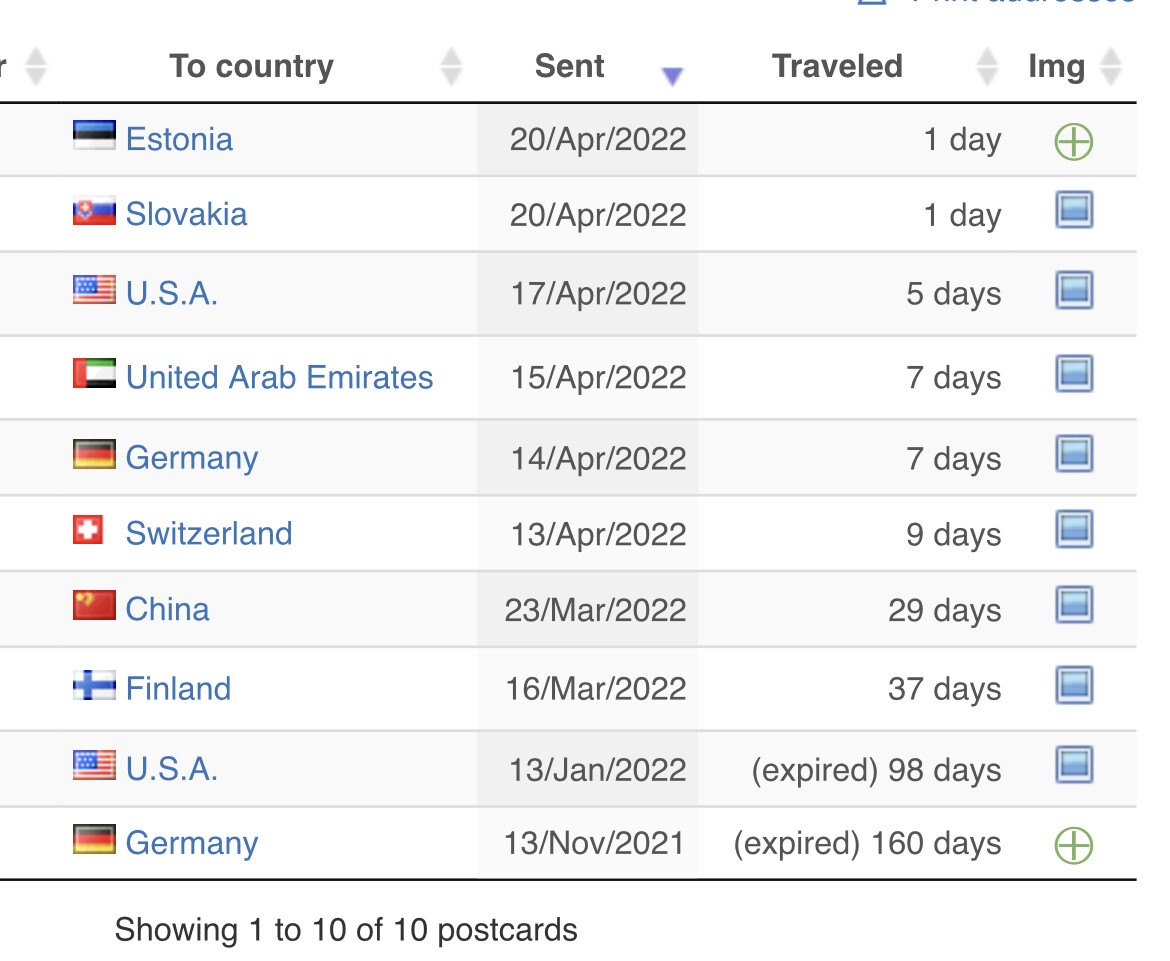View image of United Arab Emirates postcard
Image resolution: width=1170 pixels, height=961 pixels.
(x=1074, y=374)
